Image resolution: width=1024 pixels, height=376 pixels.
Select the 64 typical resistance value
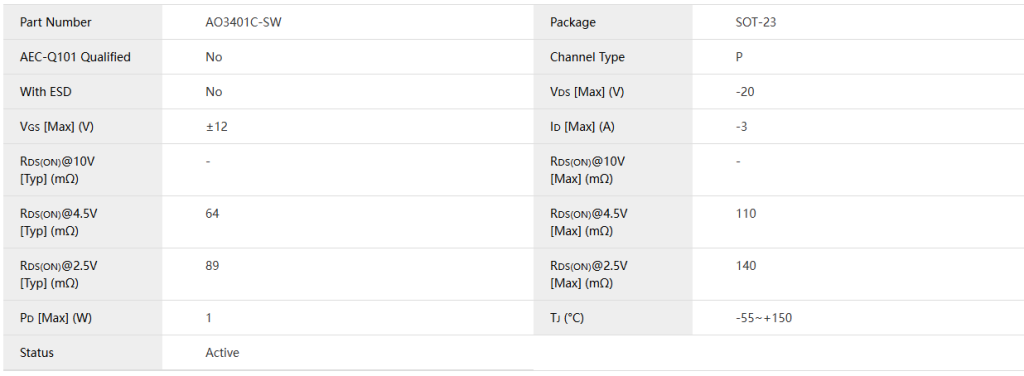[x=212, y=213]
